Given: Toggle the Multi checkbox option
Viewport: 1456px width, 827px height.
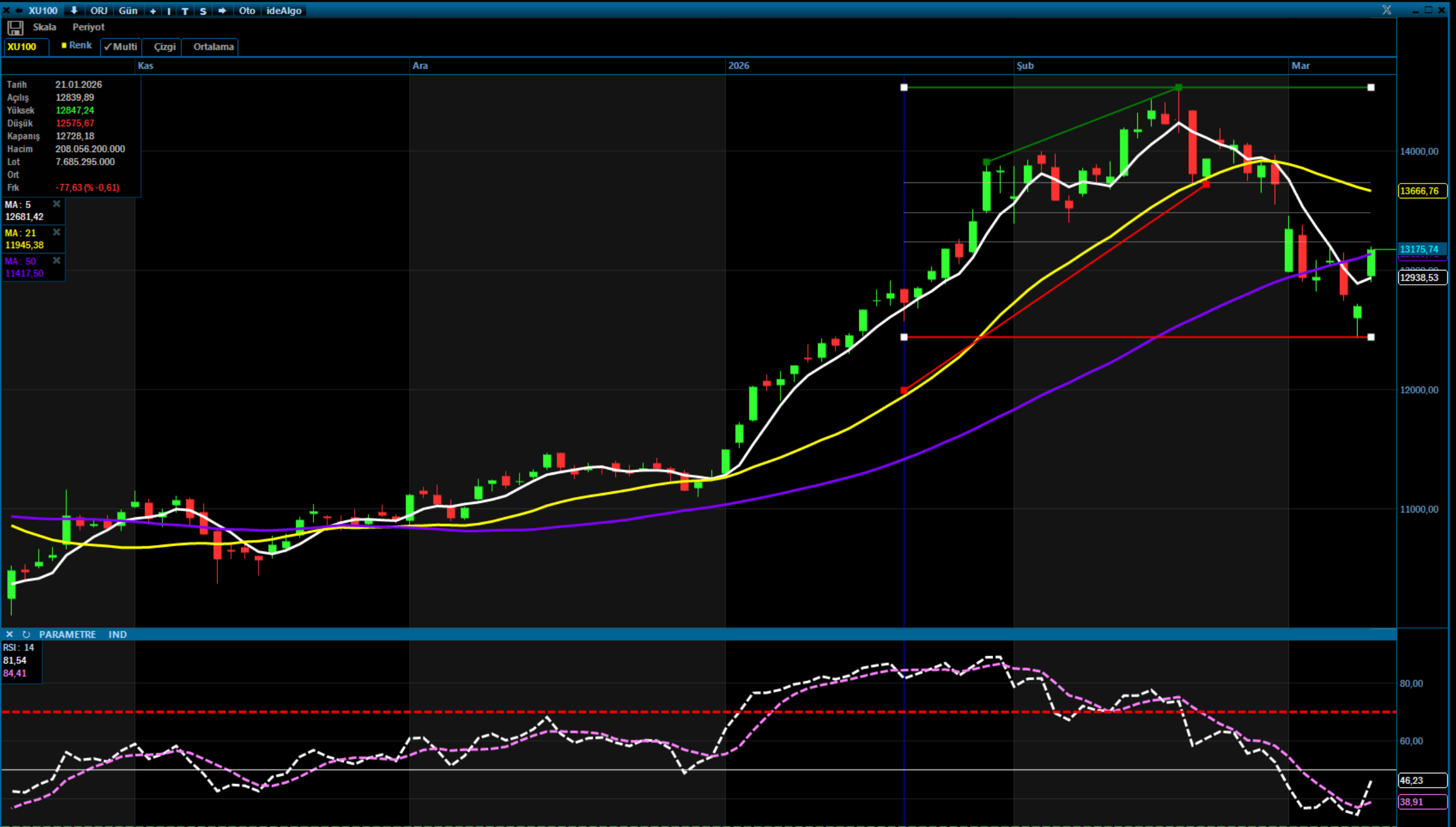Looking at the screenshot, I should (121, 47).
